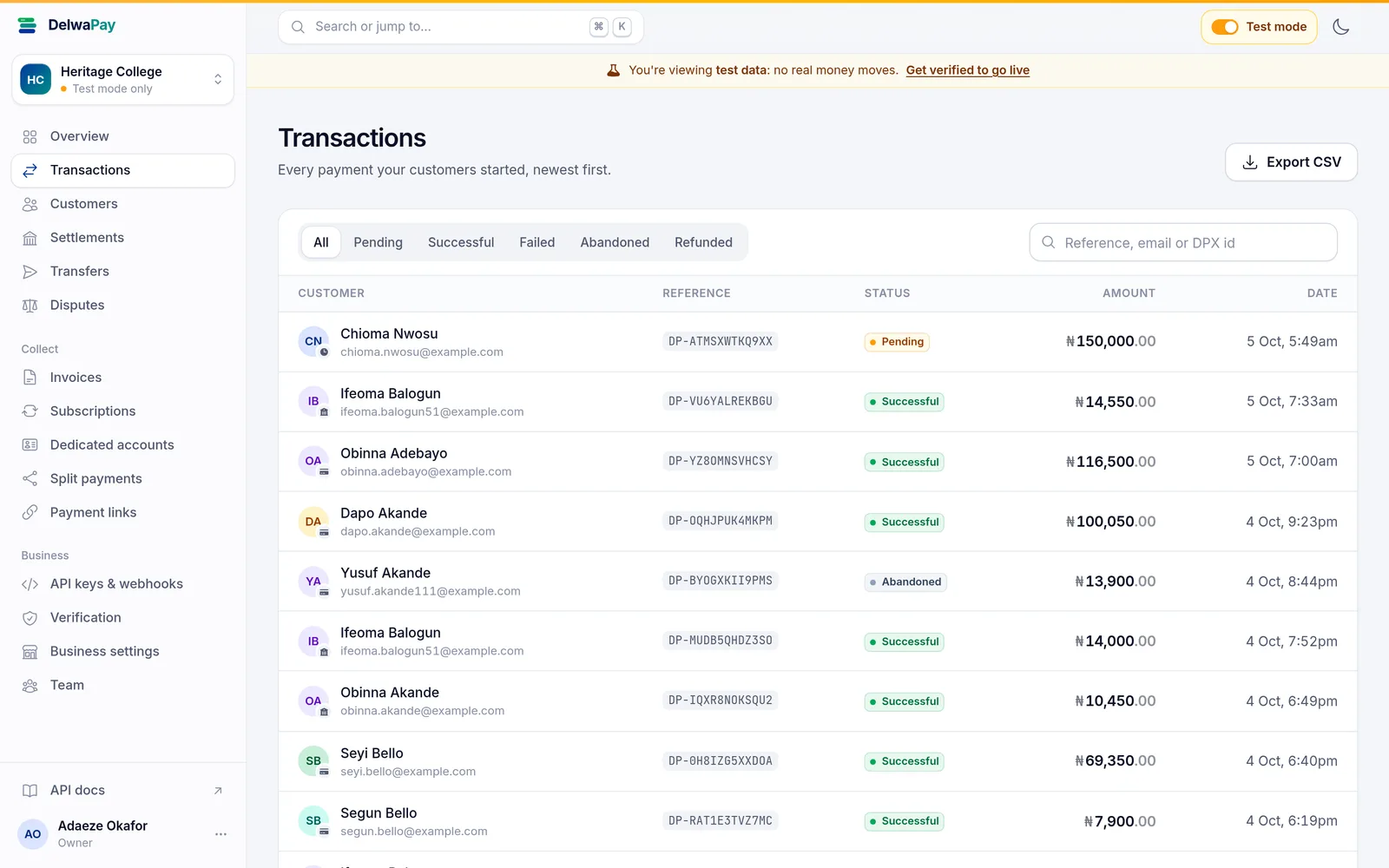Open the Disputes page
The image size is (1389, 868).
click(x=123, y=306)
